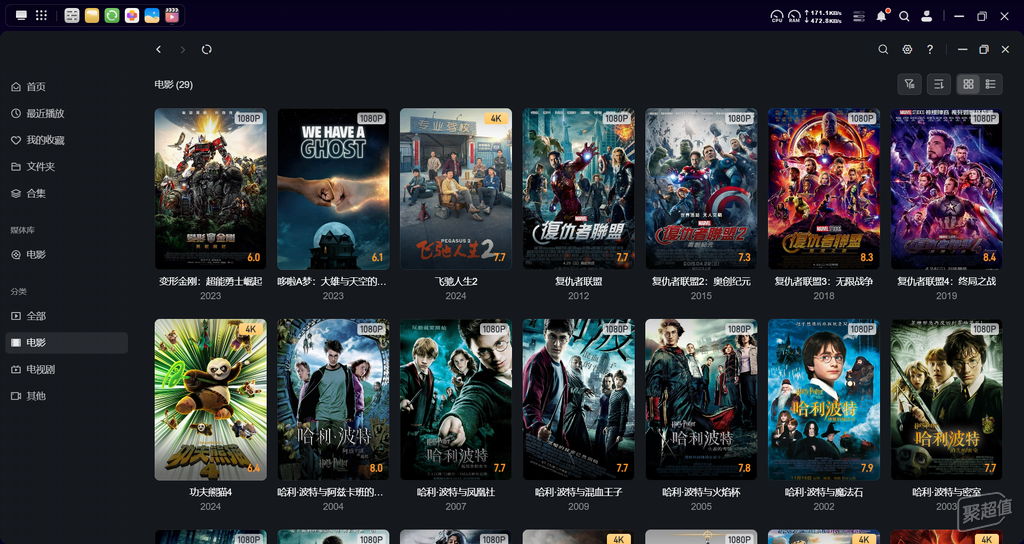Click title 哈利·波特与密室

[946, 492]
